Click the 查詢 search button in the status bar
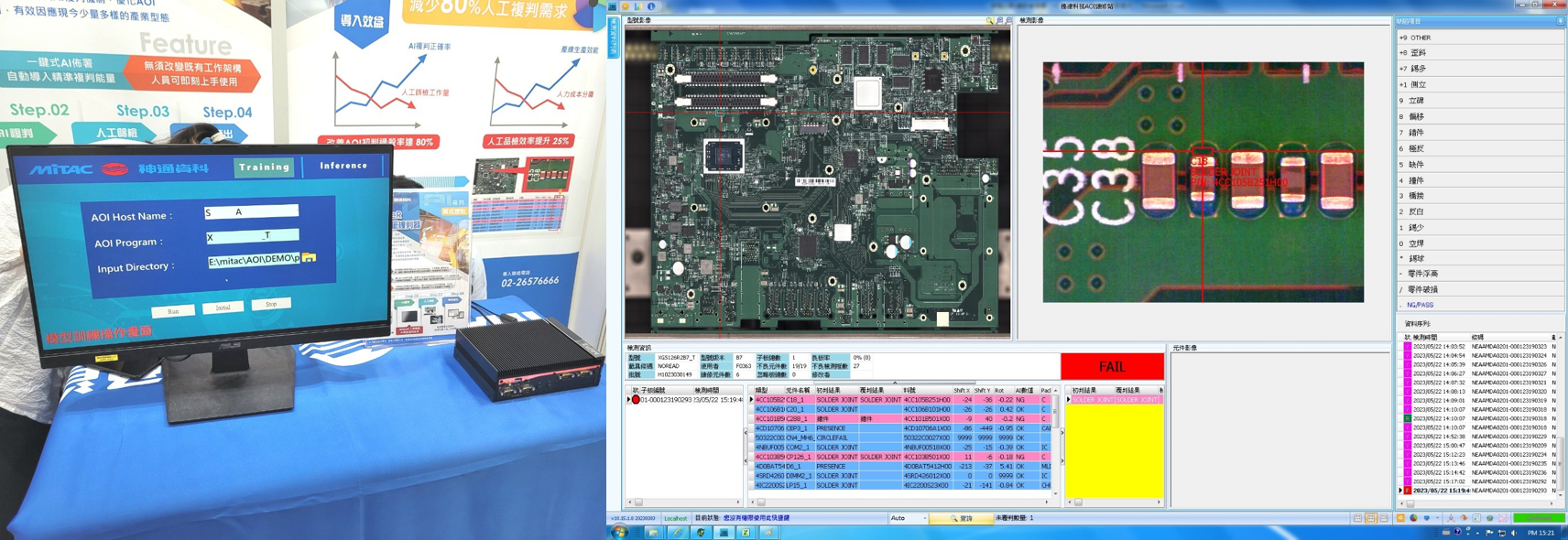 (x=961, y=518)
